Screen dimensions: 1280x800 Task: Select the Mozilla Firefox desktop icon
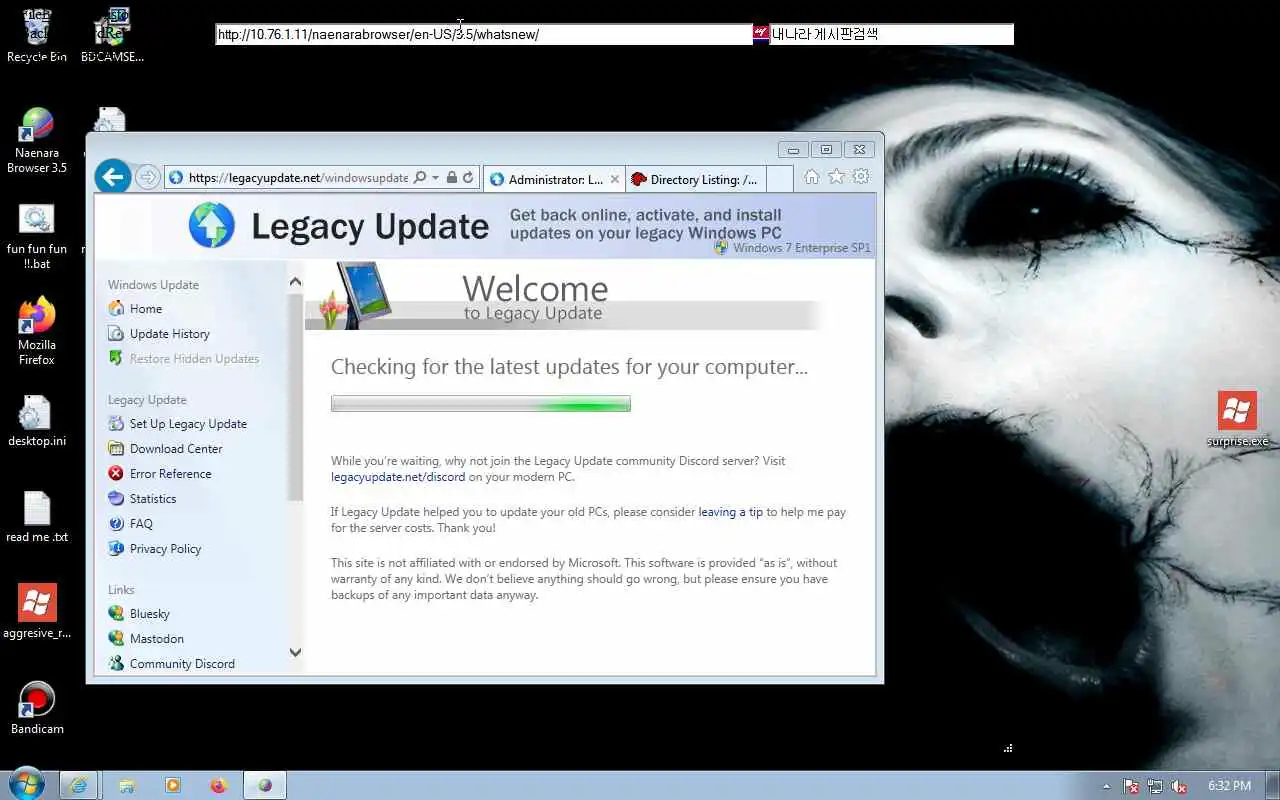click(x=37, y=332)
